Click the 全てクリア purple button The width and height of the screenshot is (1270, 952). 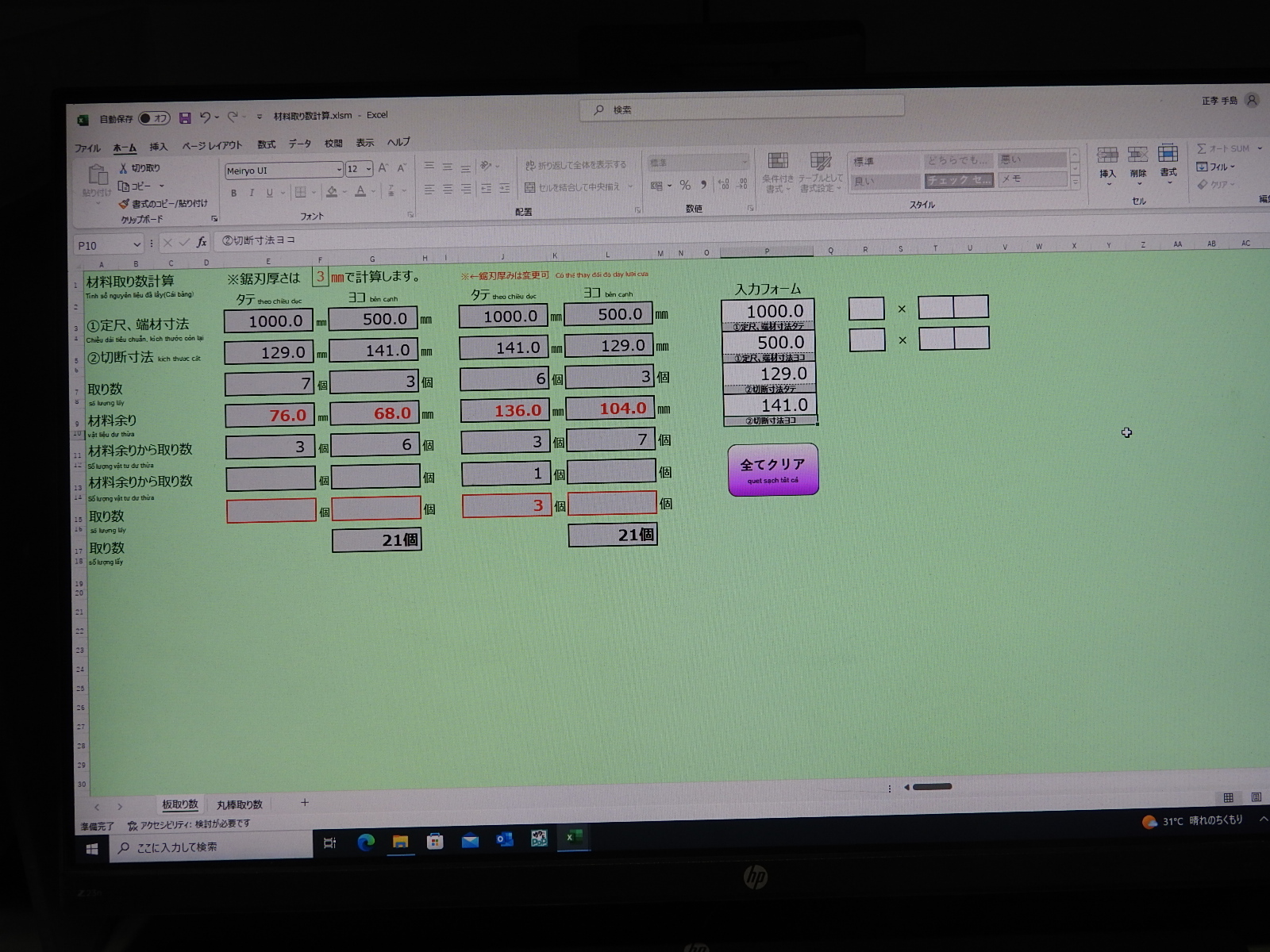click(x=773, y=470)
